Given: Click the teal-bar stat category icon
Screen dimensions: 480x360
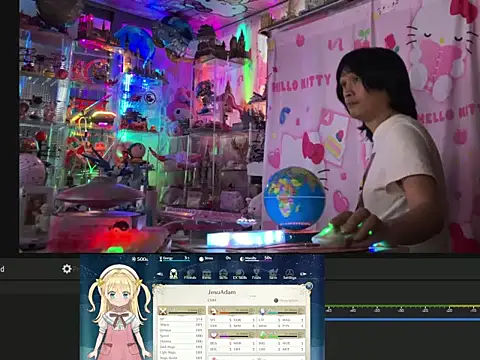Looking at the screenshot, I should pos(262,311).
